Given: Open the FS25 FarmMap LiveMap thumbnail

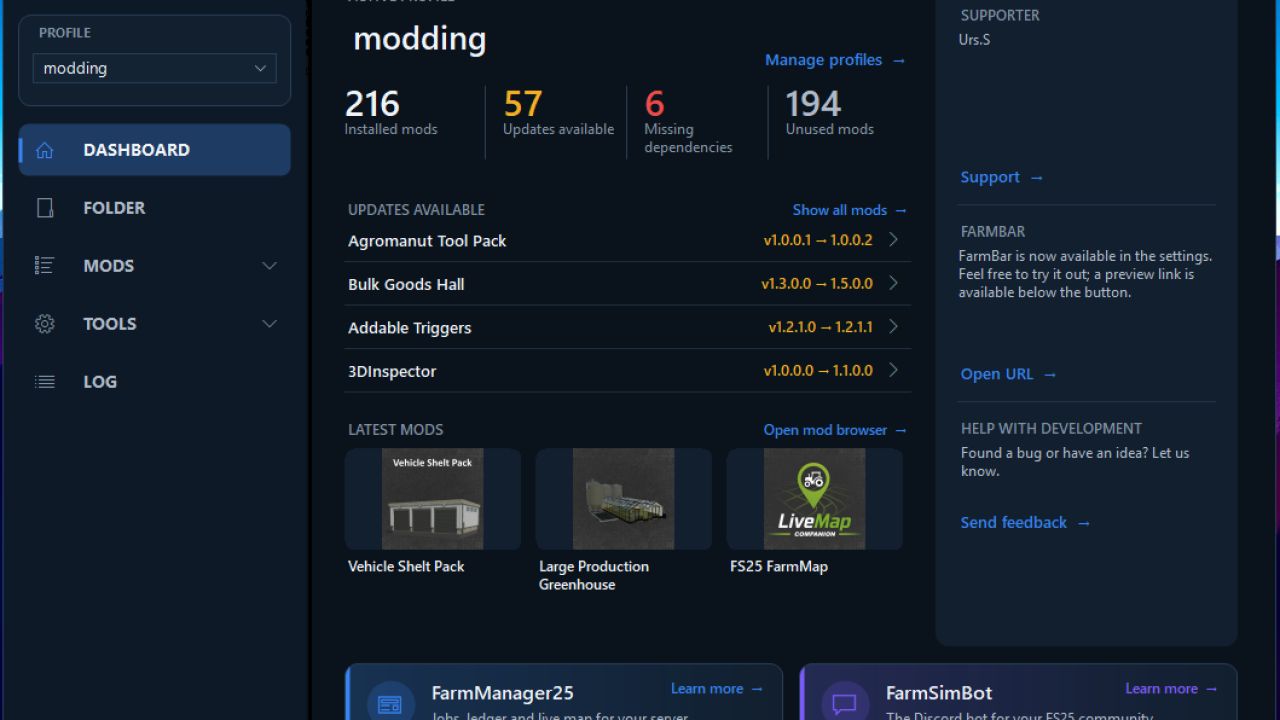Looking at the screenshot, I should (x=815, y=499).
